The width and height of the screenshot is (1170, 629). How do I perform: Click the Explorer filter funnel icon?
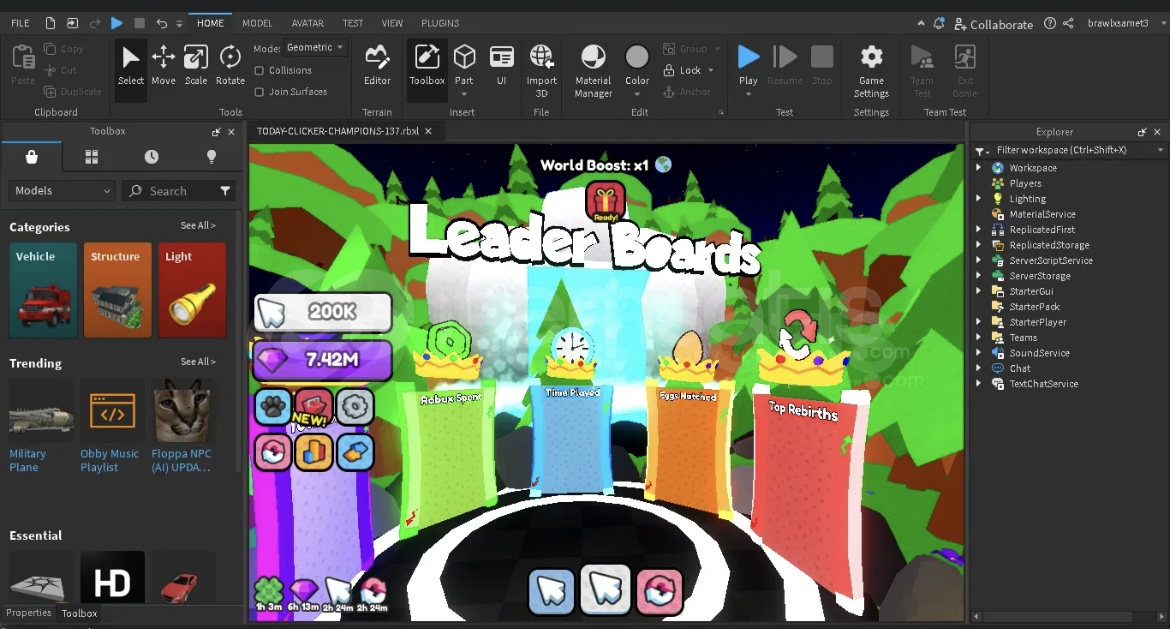click(x=980, y=150)
